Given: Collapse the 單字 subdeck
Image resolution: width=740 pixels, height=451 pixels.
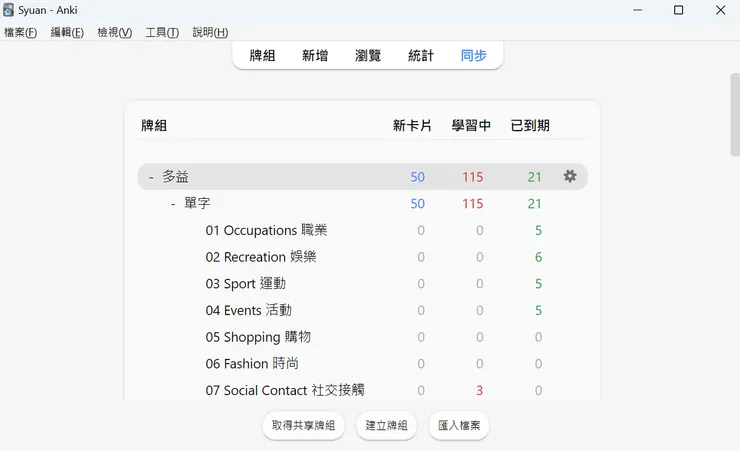Looking at the screenshot, I should 173,204.
